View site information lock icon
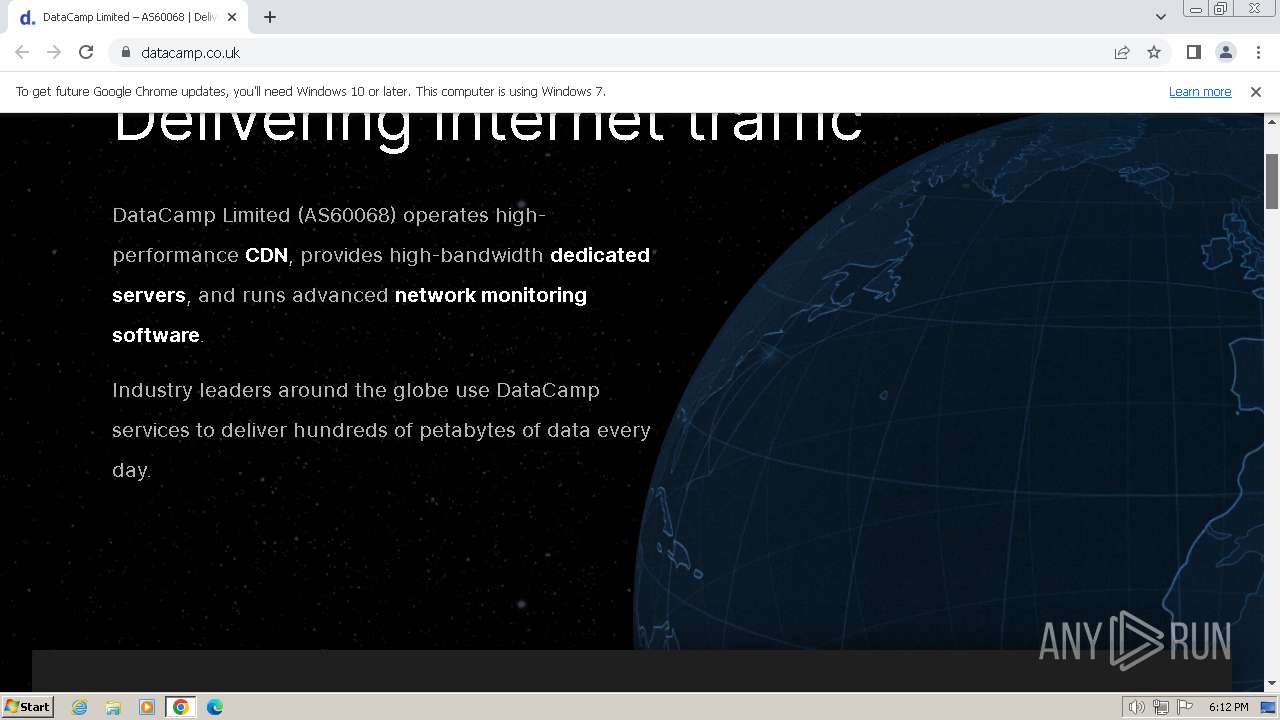 [x=125, y=52]
